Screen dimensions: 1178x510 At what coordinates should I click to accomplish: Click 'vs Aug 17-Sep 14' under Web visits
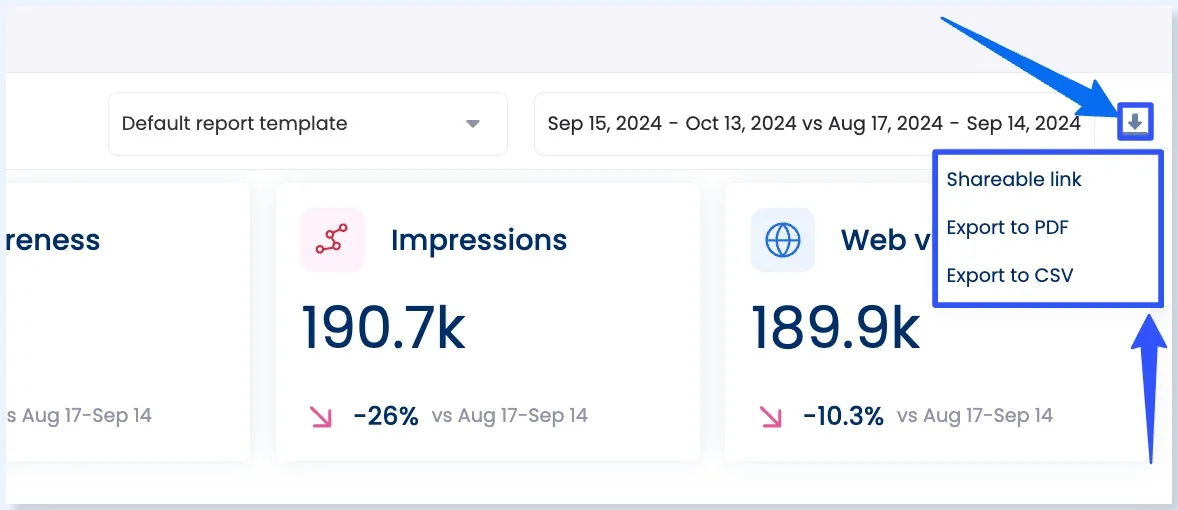pos(975,416)
